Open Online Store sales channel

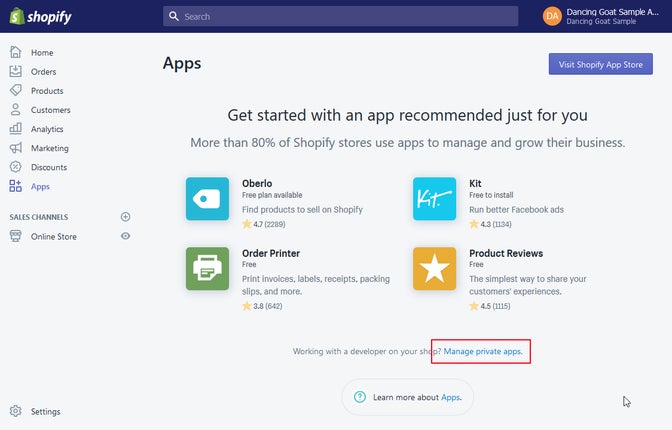point(54,236)
